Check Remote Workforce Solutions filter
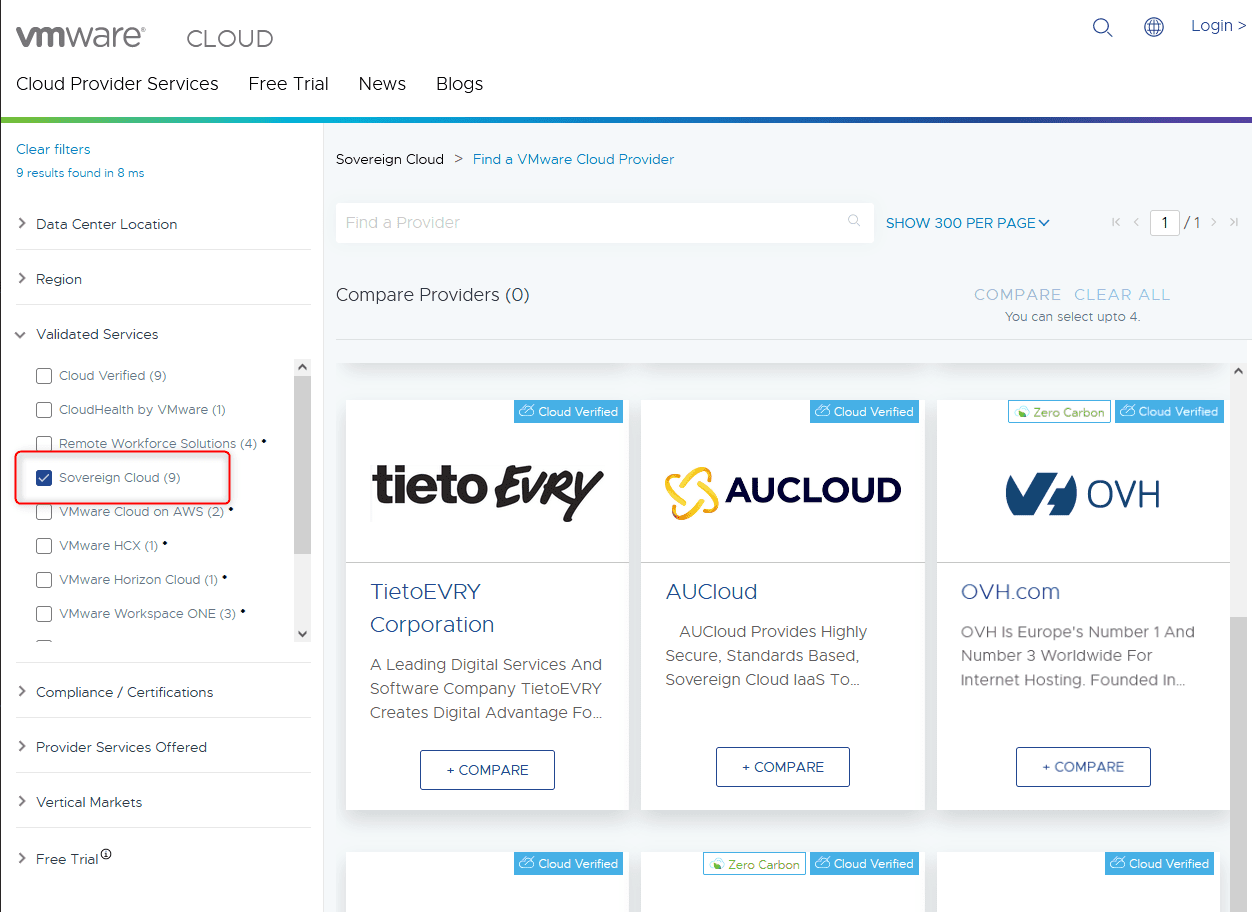 tap(44, 444)
